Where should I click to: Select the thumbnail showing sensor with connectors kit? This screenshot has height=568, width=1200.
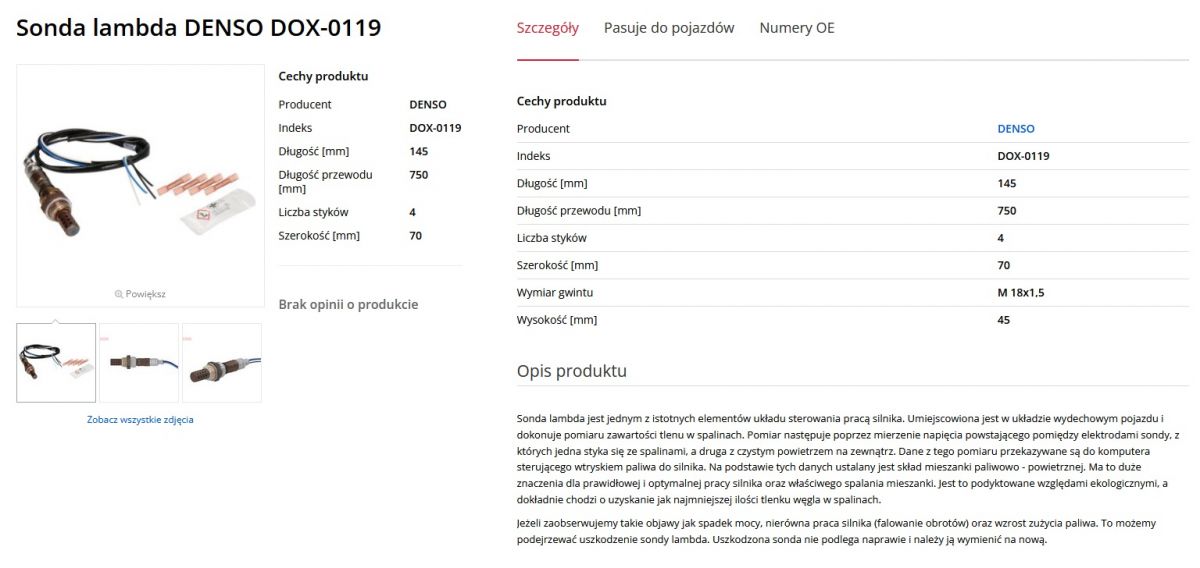click(56, 363)
